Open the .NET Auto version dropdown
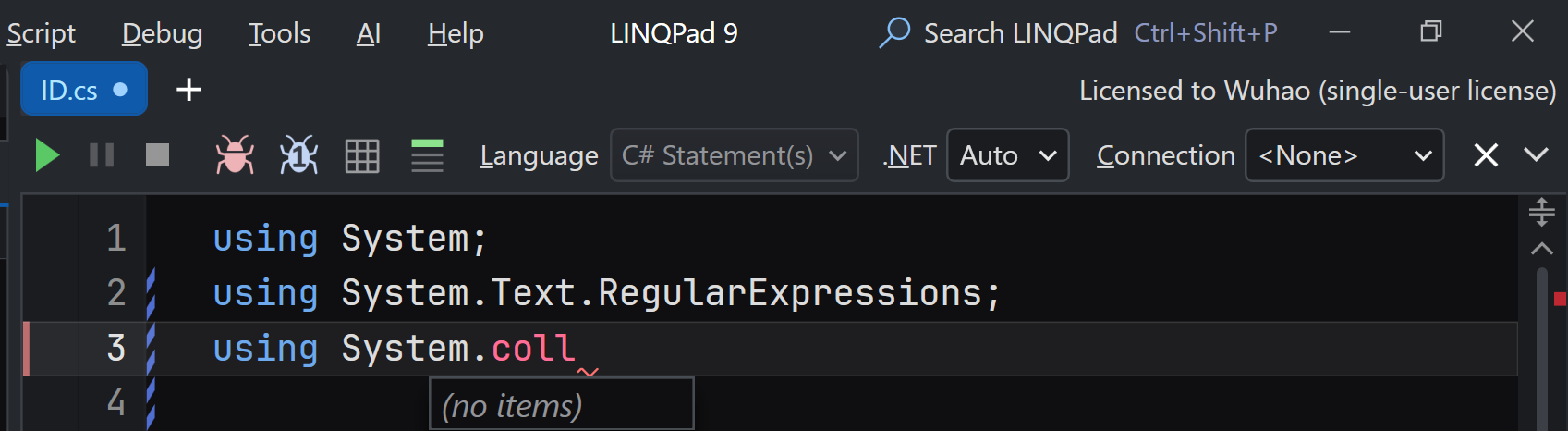Screen dimensions: 1568x431 pos(1008,155)
